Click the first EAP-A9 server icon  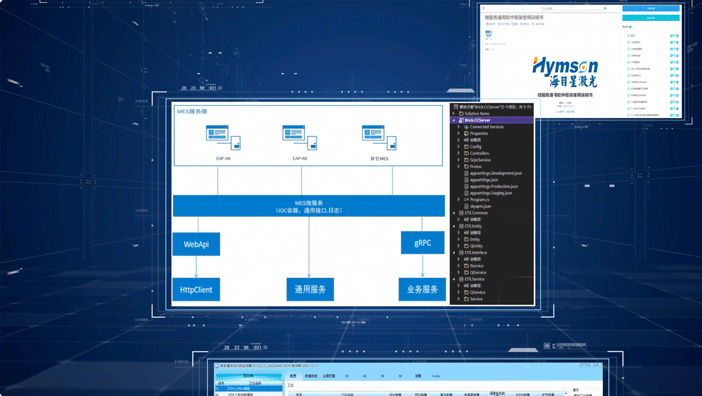click(223, 137)
